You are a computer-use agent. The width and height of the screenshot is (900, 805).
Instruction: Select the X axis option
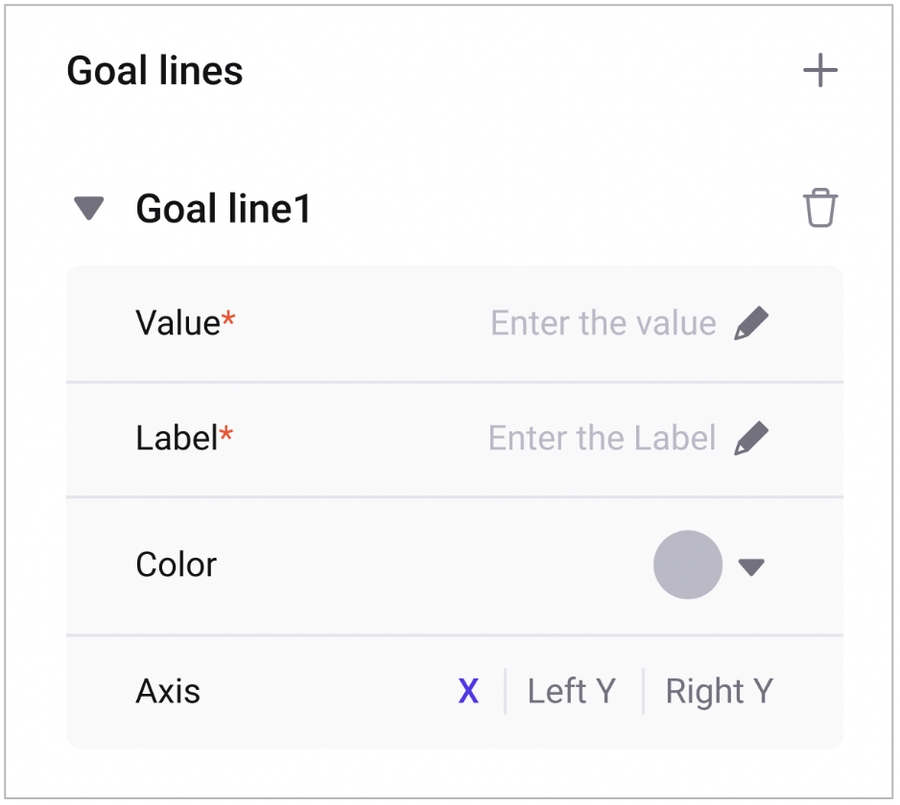click(x=468, y=692)
